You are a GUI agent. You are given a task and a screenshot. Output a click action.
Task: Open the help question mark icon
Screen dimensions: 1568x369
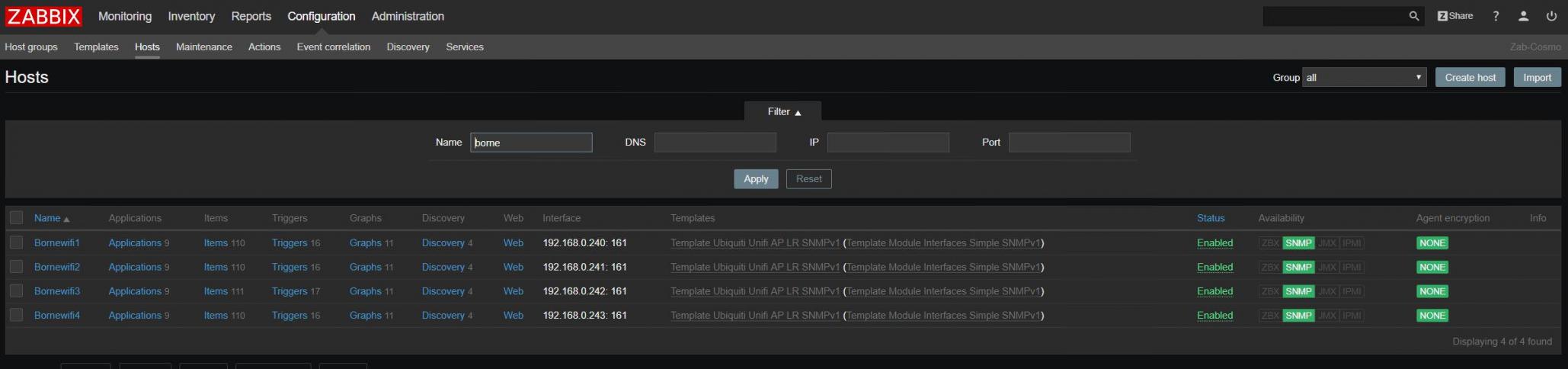[1496, 16]
